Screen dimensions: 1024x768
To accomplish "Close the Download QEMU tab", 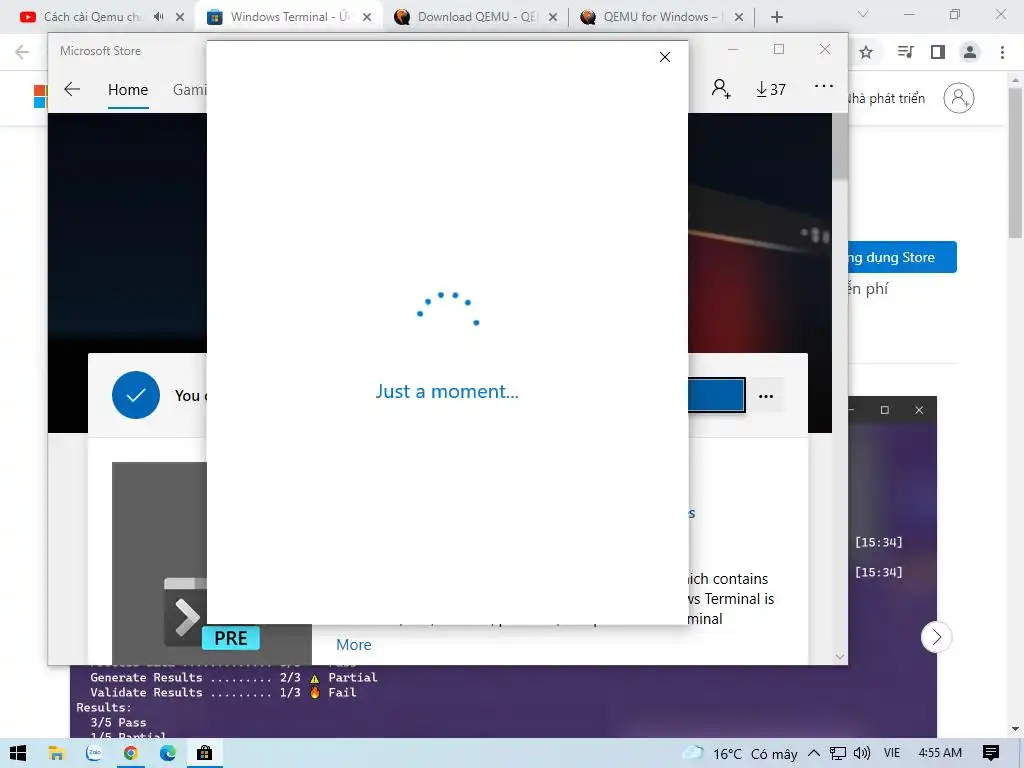I will [552, 17].
